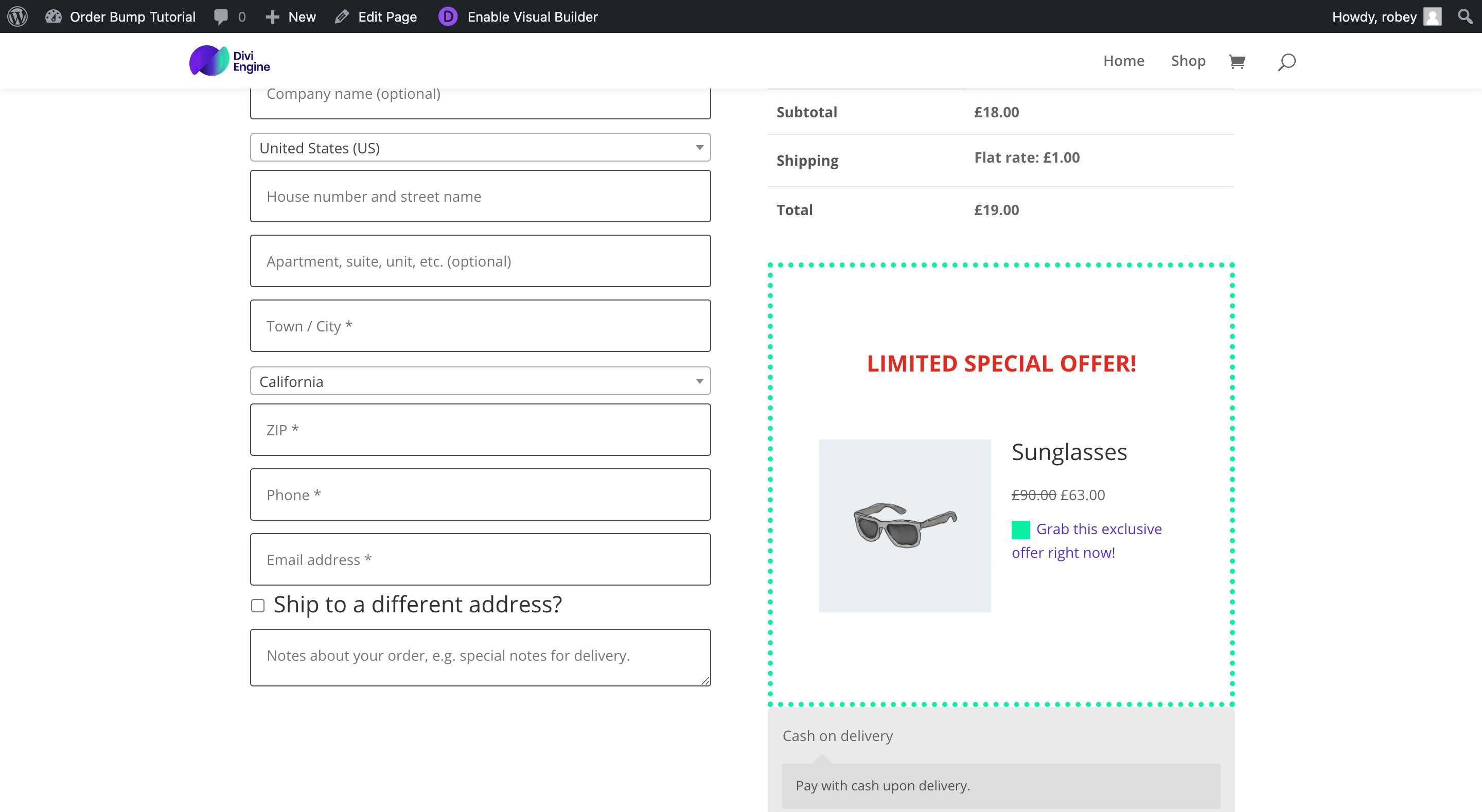Open the California state dropdown
The width and height of the screenshot is (1482, 812).
(x=481, y=381)
